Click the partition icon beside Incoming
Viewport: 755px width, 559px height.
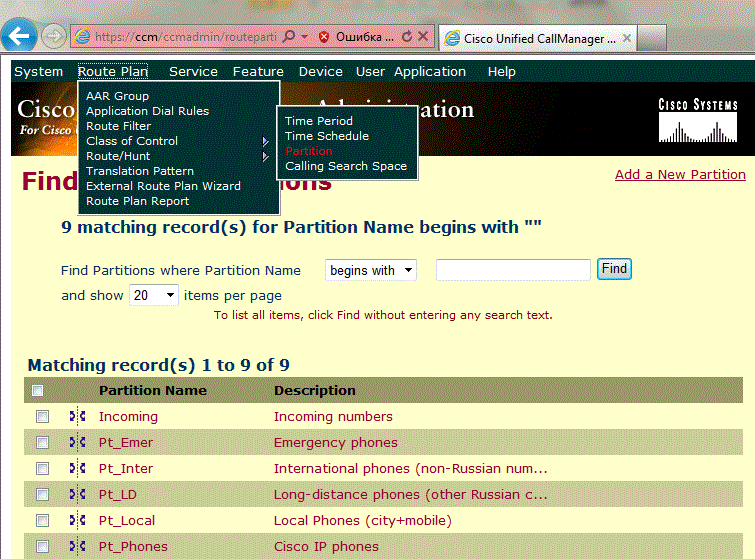coord(77,416)
